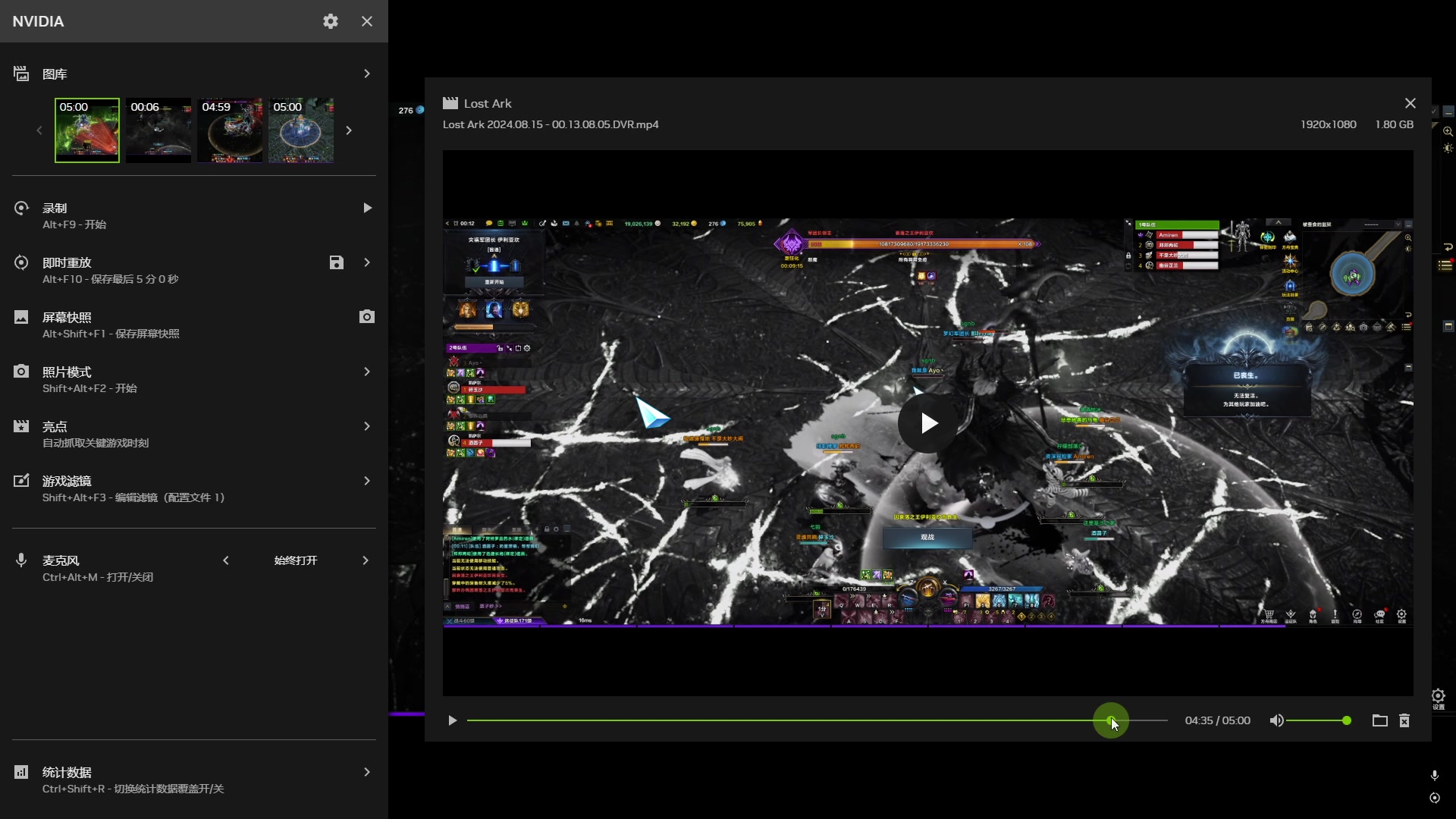Click the 屏幕快照 screenshot picture icon
The image size is (1456, 819).
(21, 317)
